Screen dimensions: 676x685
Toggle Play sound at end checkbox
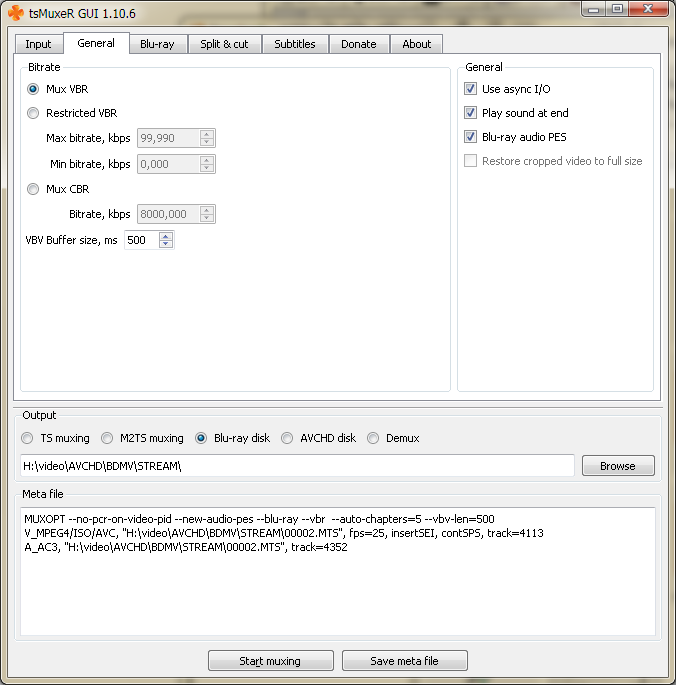click(x=470, y=113)
